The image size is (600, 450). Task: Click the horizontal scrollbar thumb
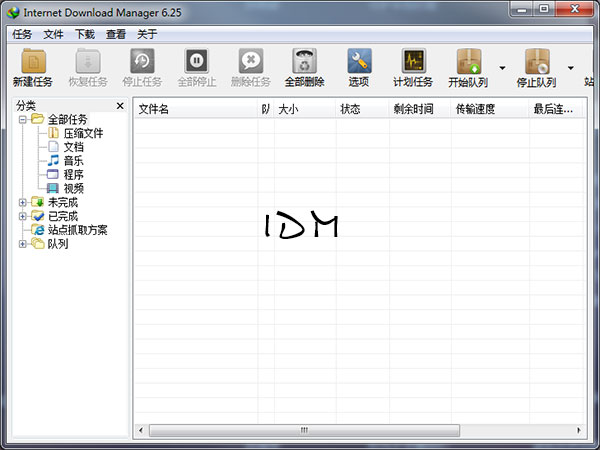pos(304,430)
